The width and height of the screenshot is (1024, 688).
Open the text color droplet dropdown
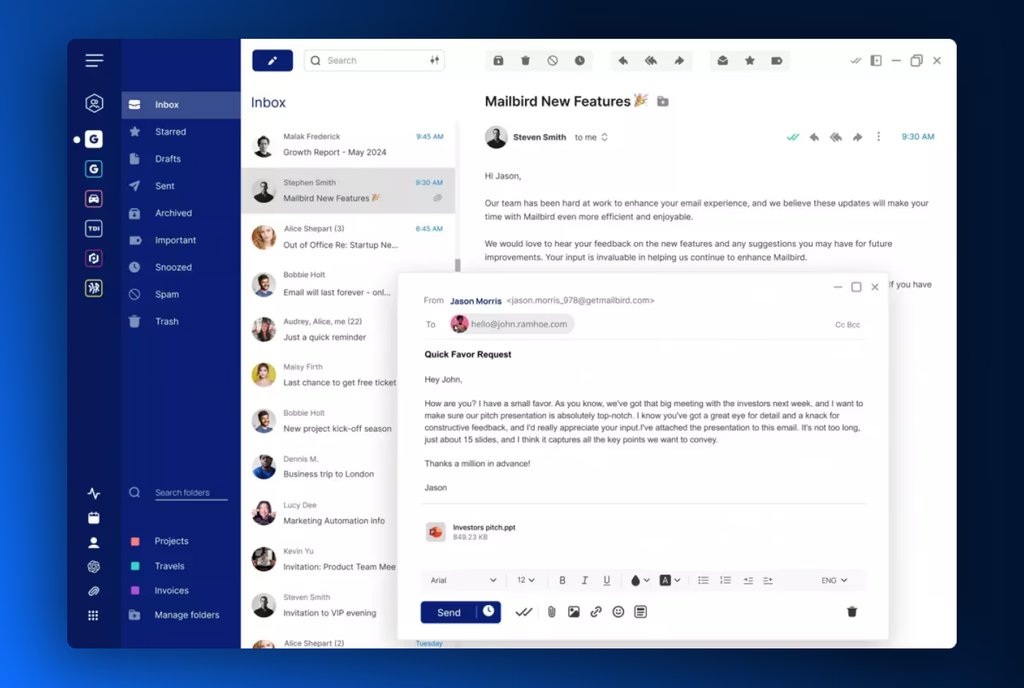640,580
